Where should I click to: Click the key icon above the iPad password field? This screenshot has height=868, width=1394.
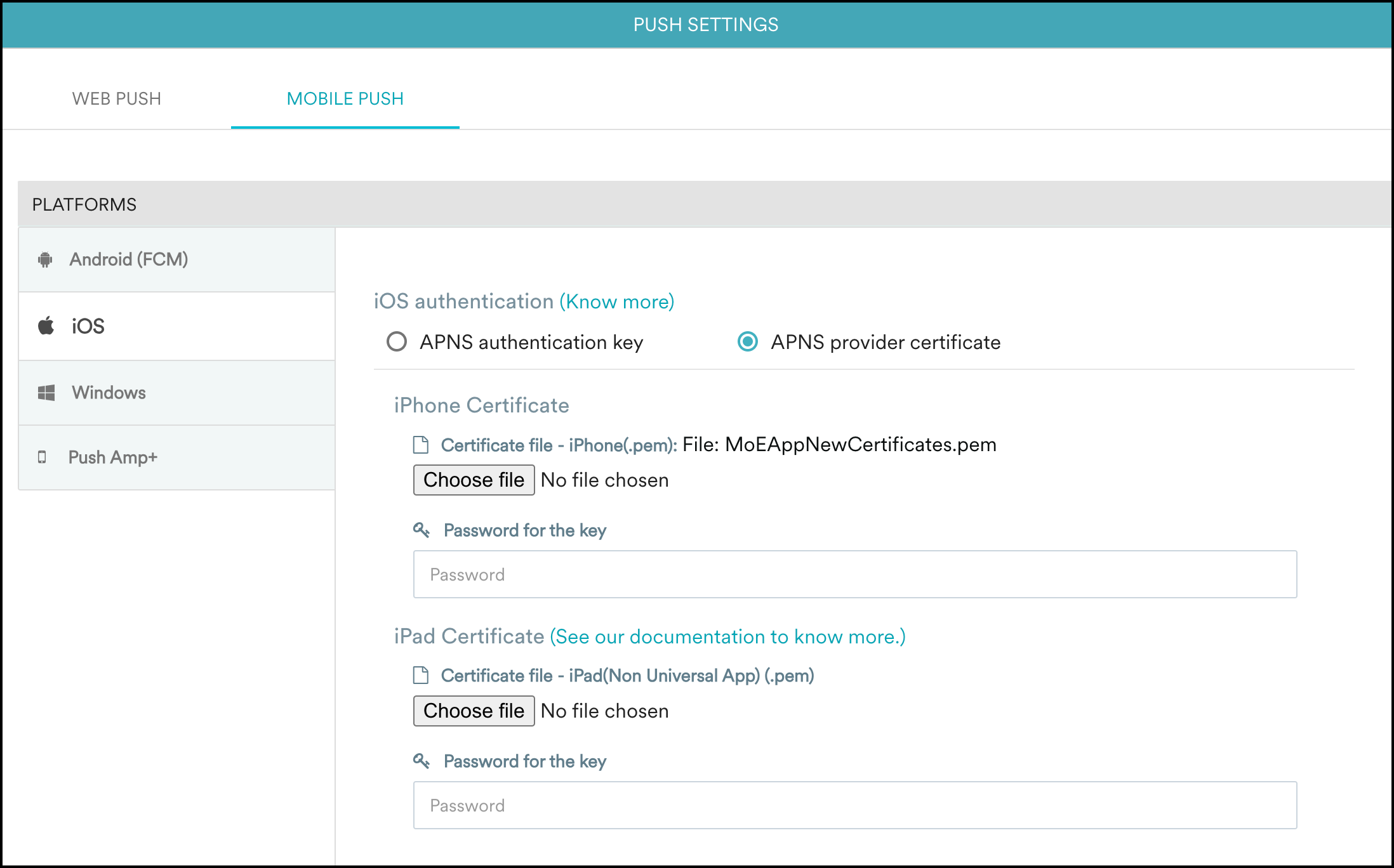[421, 761]
